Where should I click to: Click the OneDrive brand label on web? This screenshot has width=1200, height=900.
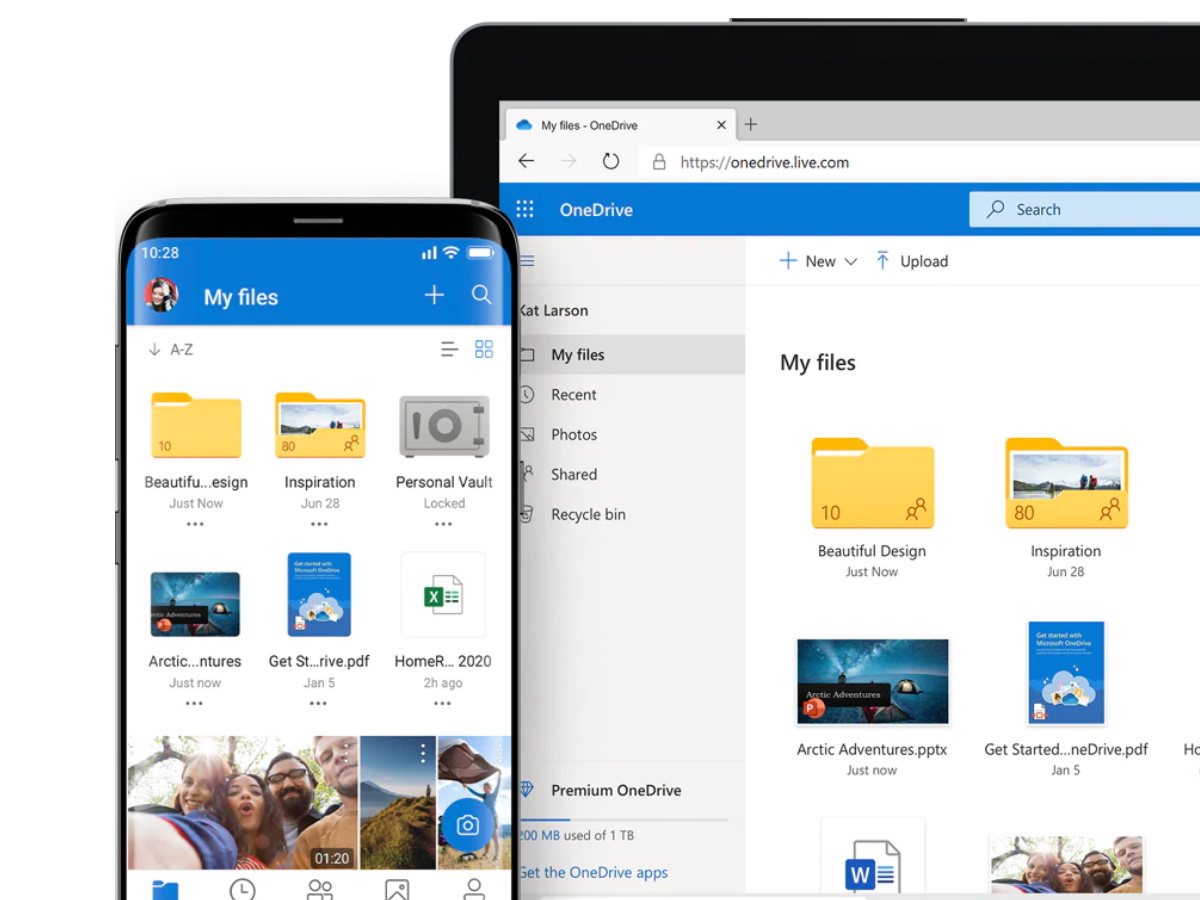coord(596,210)
